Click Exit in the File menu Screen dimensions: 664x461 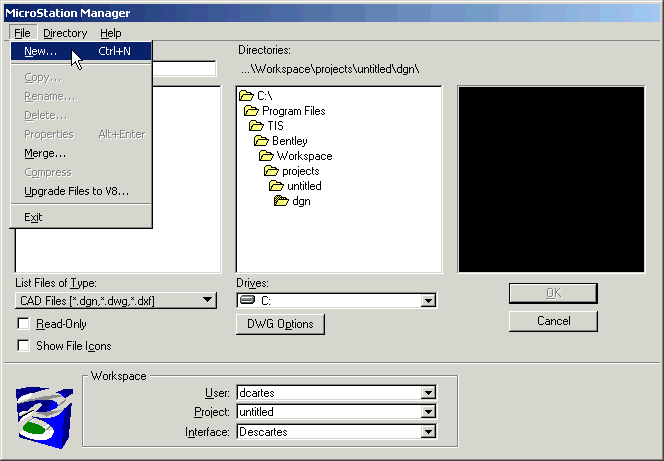(81, 217)
